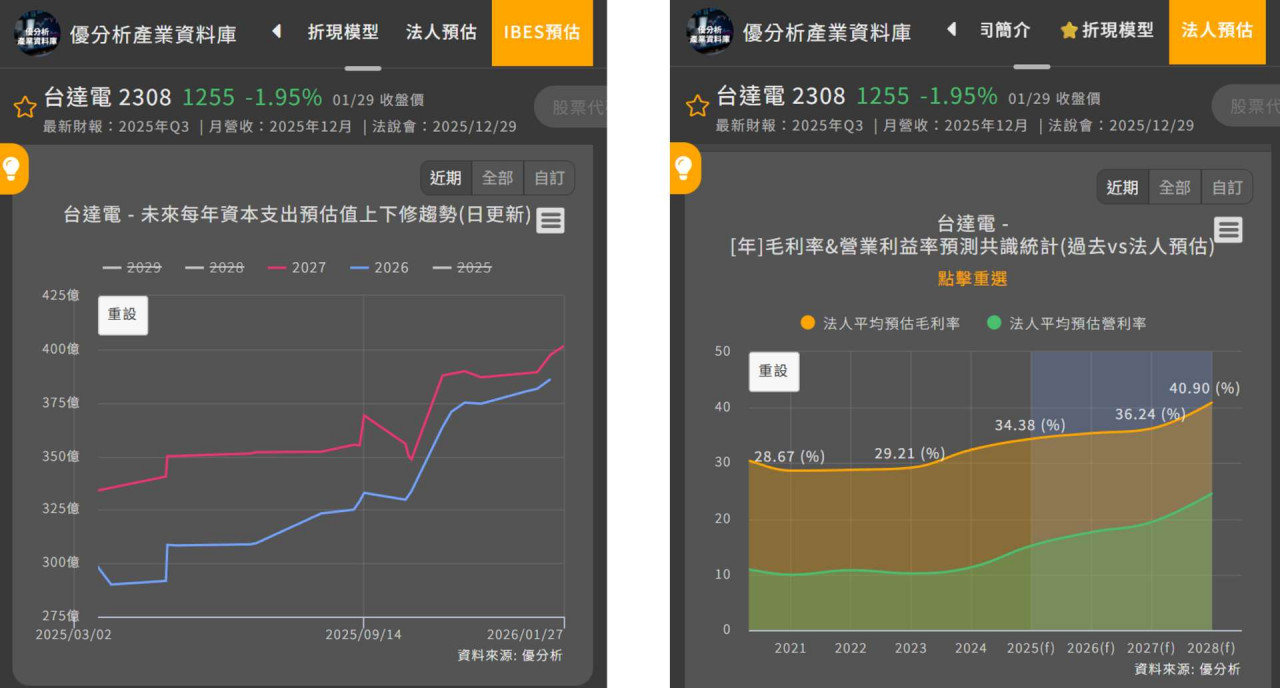Viewport: 1280px width, 688px height.
Task: Click the star icon beside 折現模型 in right navigation
Action: click(1069, 31)
